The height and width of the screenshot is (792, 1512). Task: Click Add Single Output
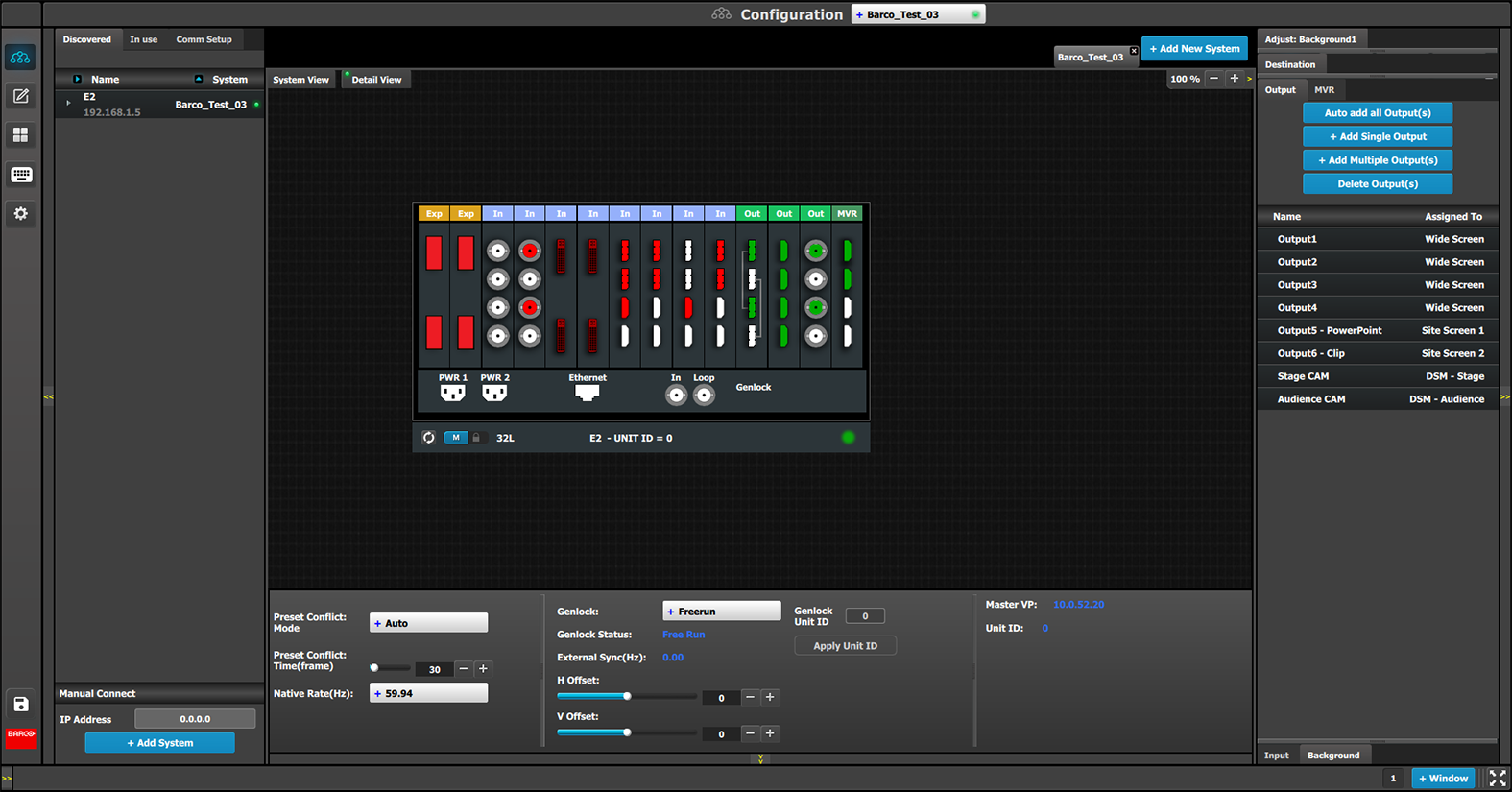tap(1378, 136)
